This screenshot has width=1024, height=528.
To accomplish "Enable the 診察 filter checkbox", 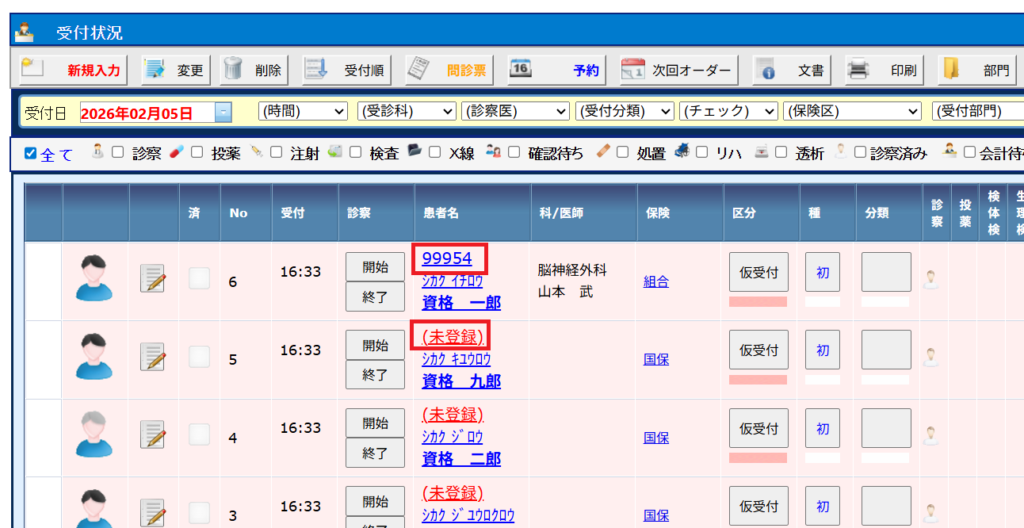I will tap(118, 154).
